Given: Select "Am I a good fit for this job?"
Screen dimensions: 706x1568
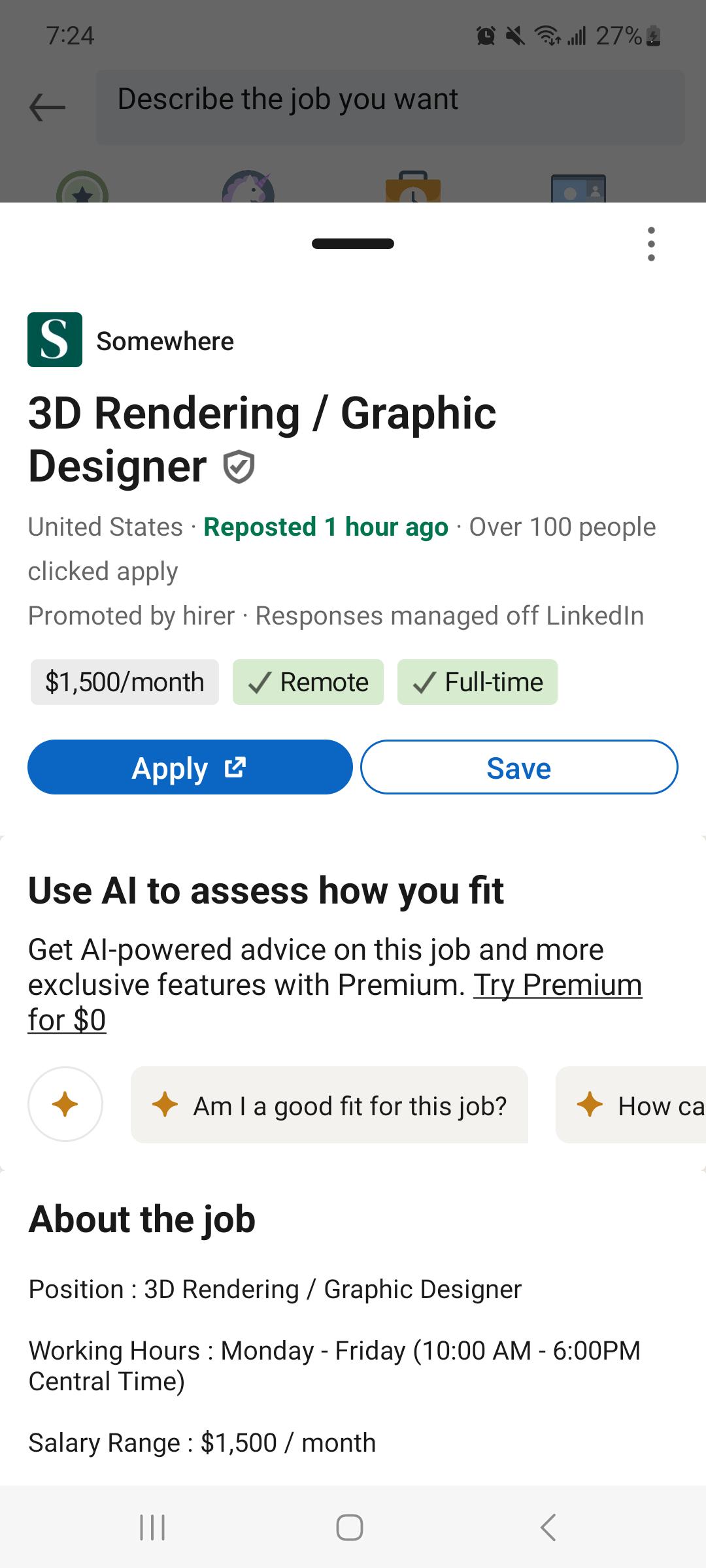Looking at the screenshot, I should tap(329, 1105).
